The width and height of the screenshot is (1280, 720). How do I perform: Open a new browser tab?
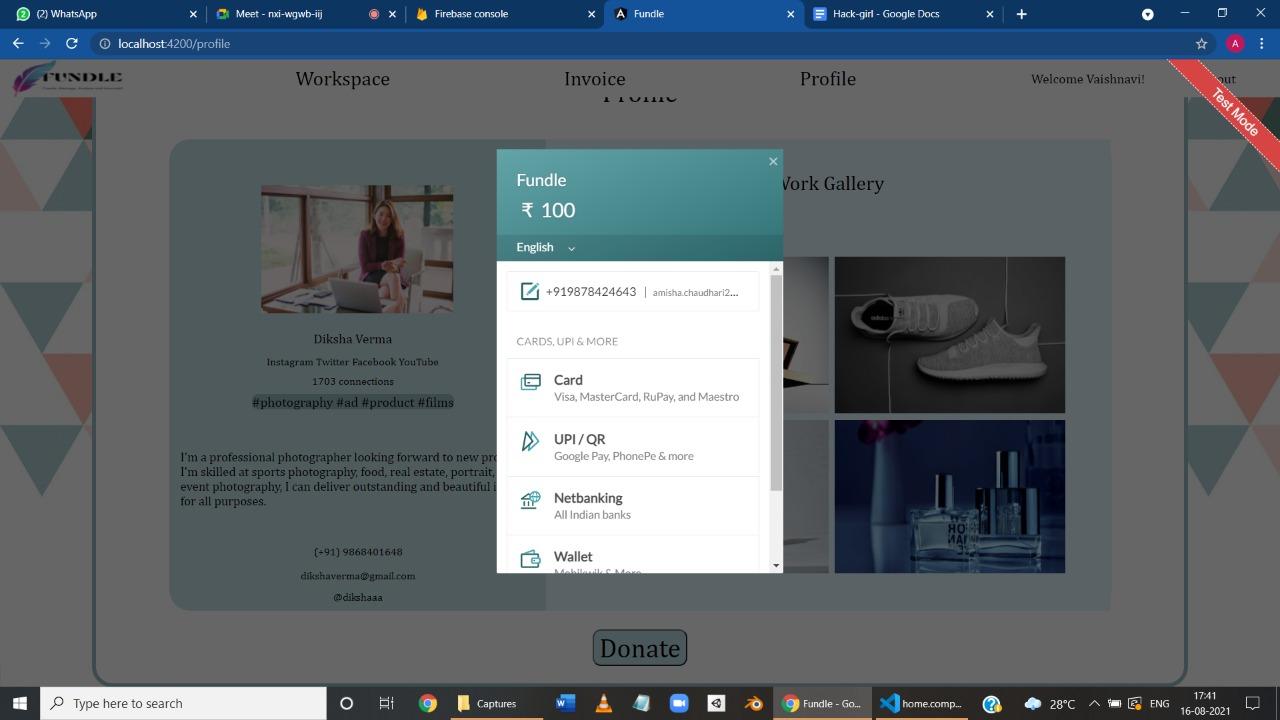pos(1021,14)
